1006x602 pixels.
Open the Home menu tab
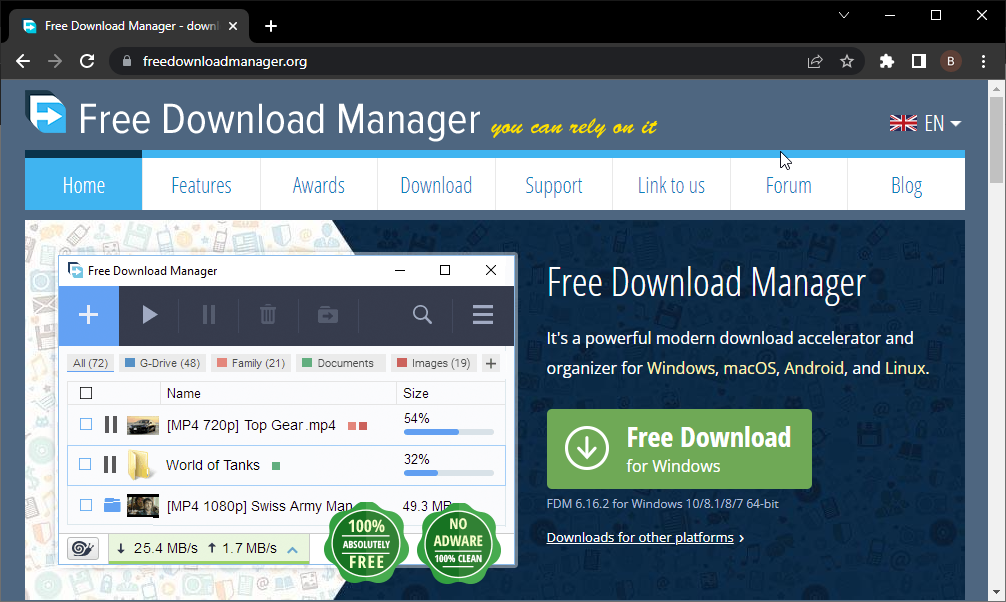pos(83,184)
